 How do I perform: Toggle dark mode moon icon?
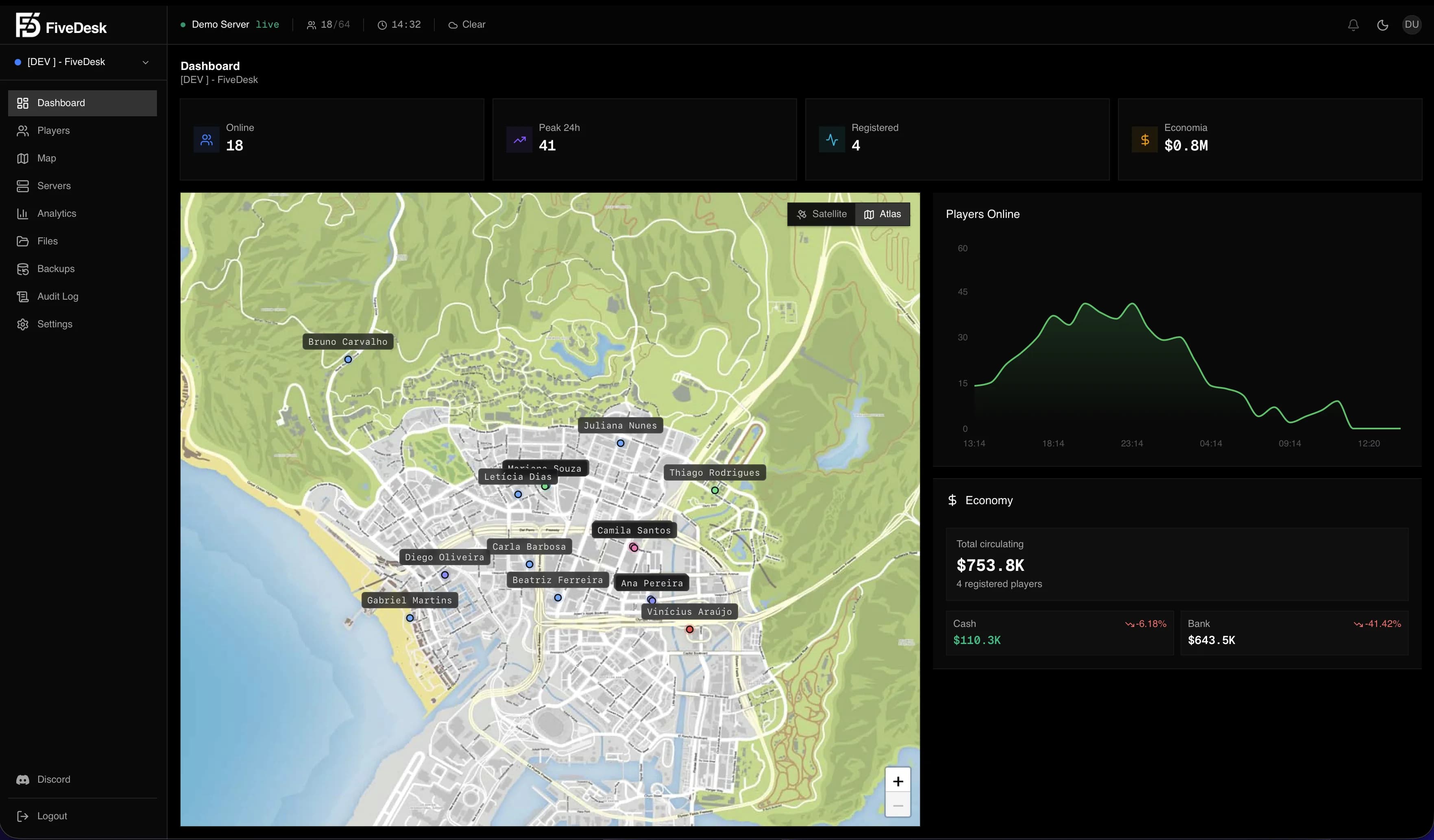point(1382,25)
